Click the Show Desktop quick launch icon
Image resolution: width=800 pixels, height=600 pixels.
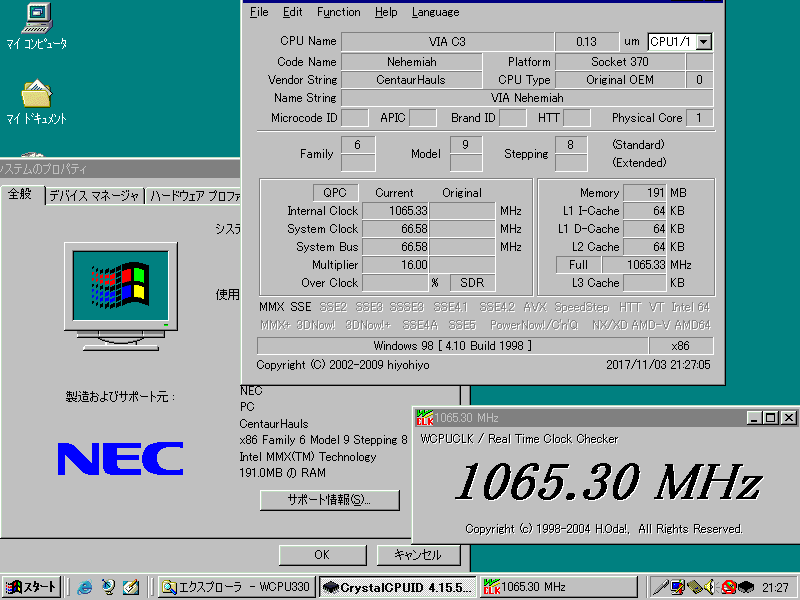click(131, 587)
